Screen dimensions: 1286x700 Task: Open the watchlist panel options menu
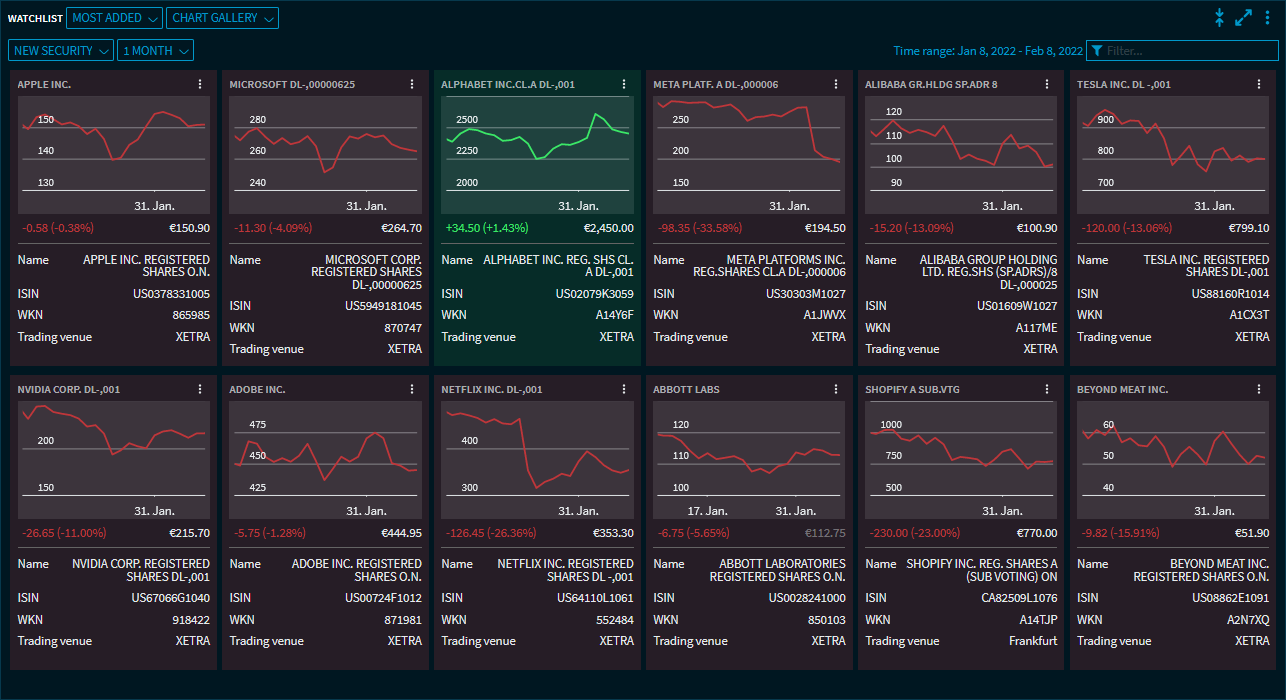[x=1267, y=17]
